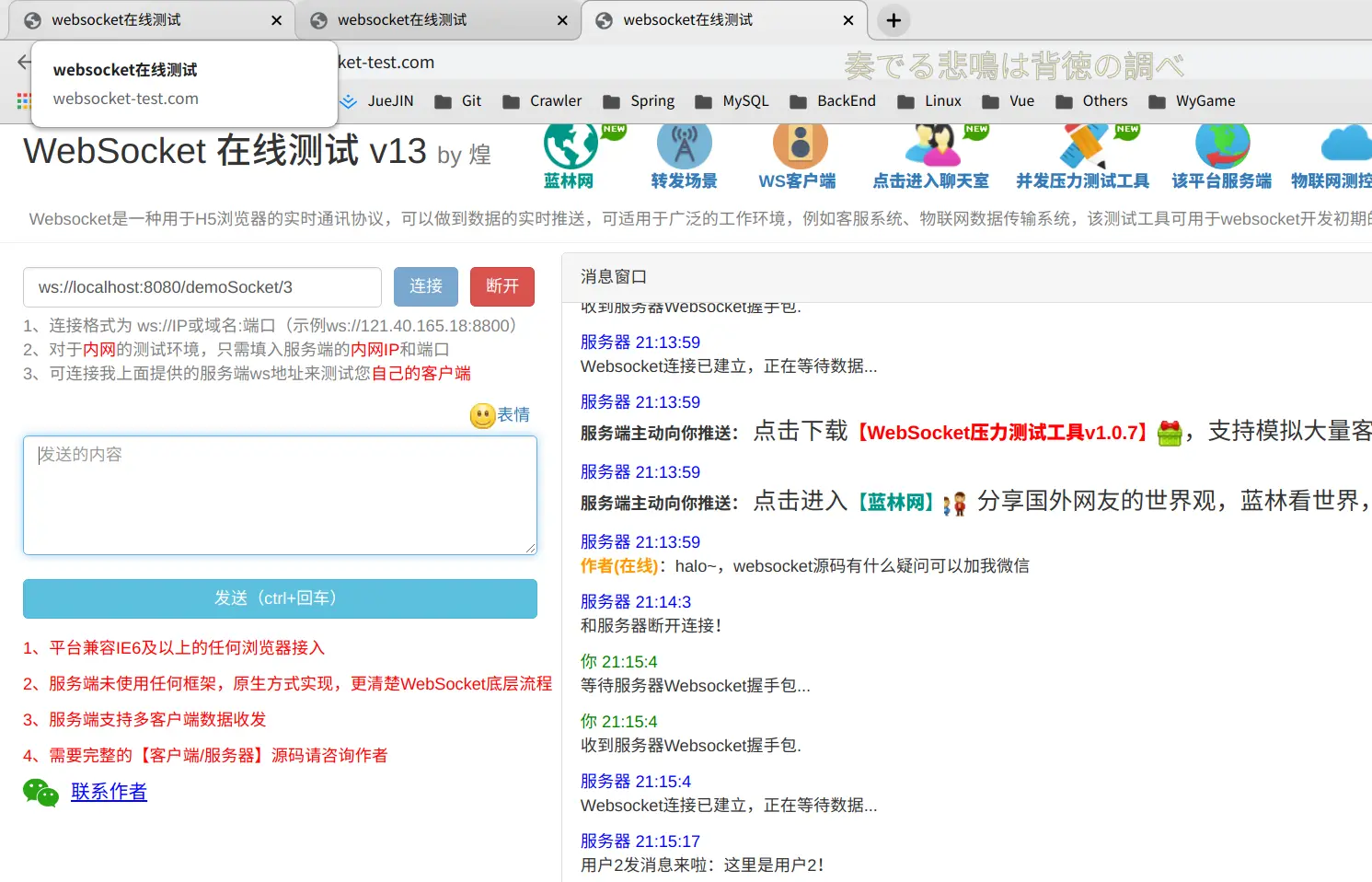Click the blue 连接 connect button

[426, 286]
